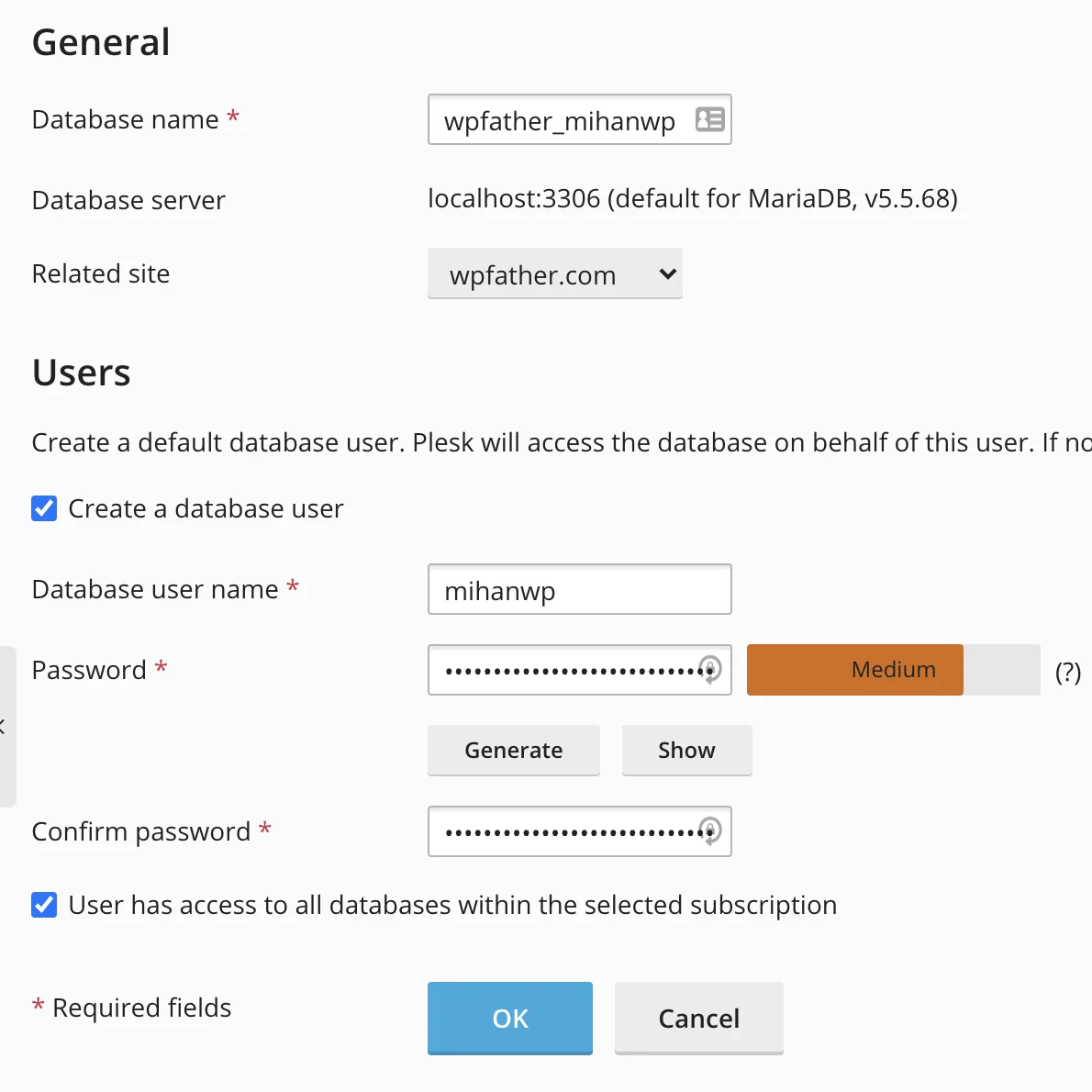Image resolution: width=1092 pixels, height=1092 pixels.
Task: Click the key icon in Confirm password field
Action: [709, 830]
